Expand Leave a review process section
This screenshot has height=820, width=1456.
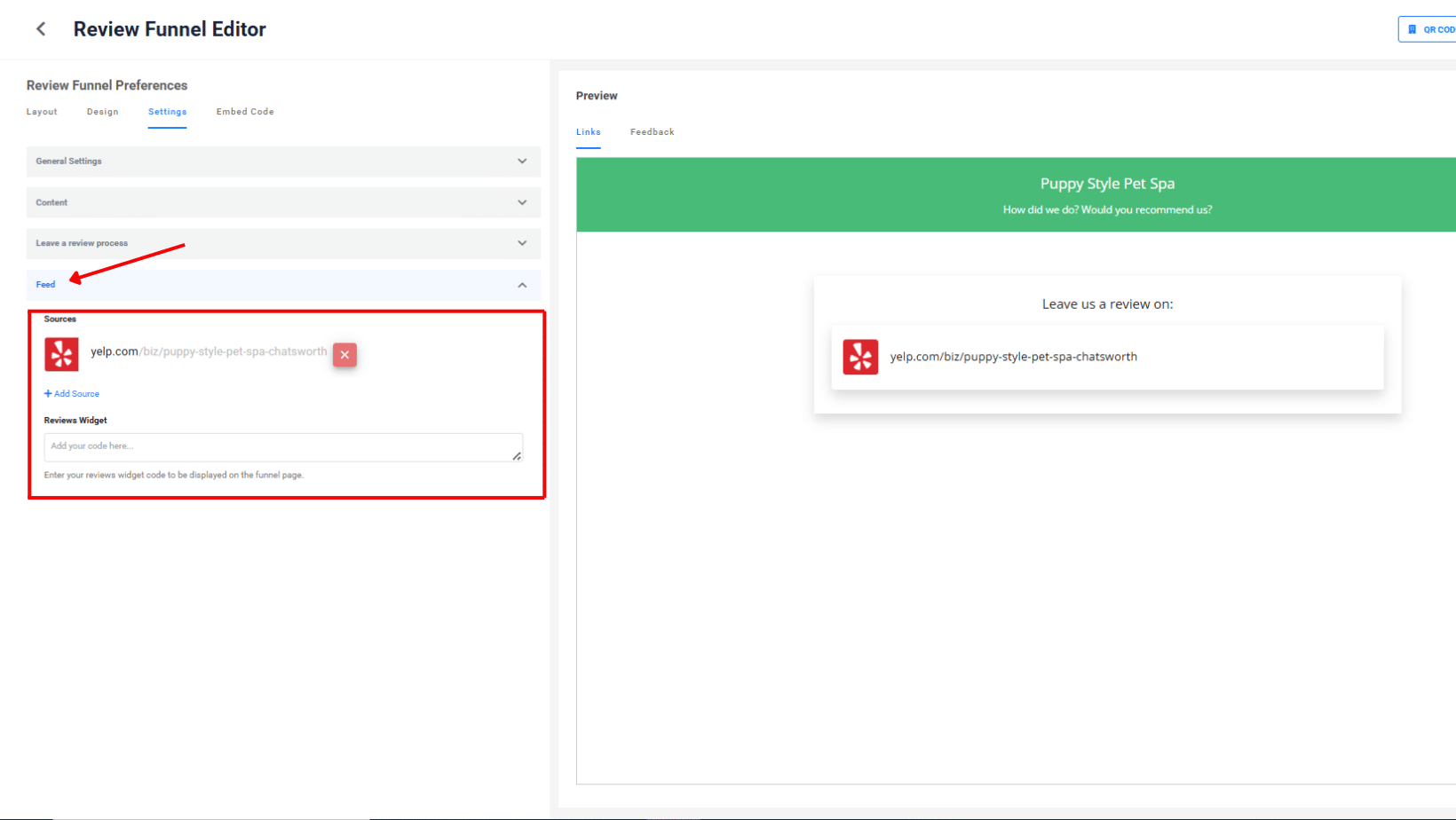[283, 243]
